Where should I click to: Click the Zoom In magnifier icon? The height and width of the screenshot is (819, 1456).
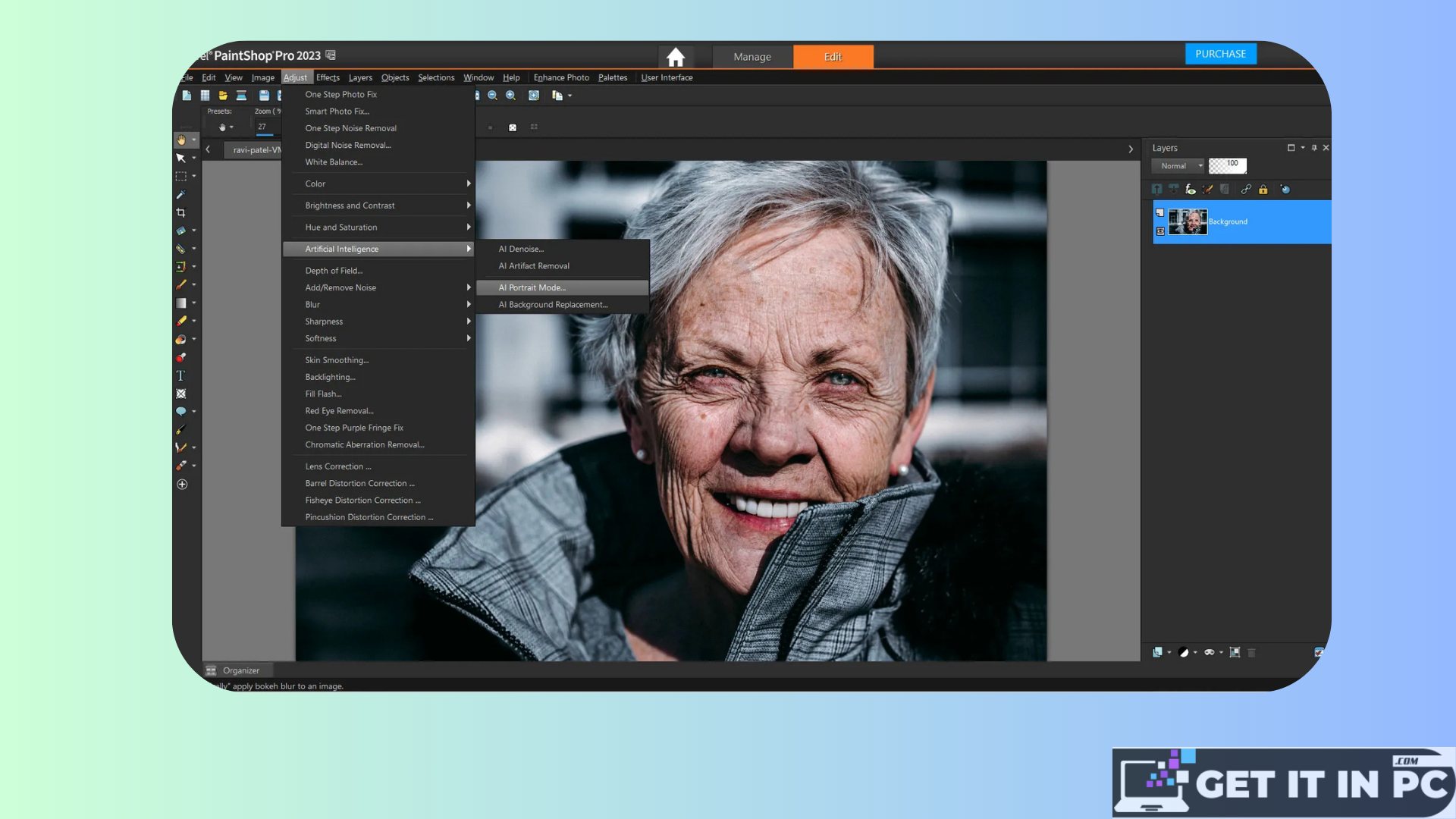[x=511, y=96]
